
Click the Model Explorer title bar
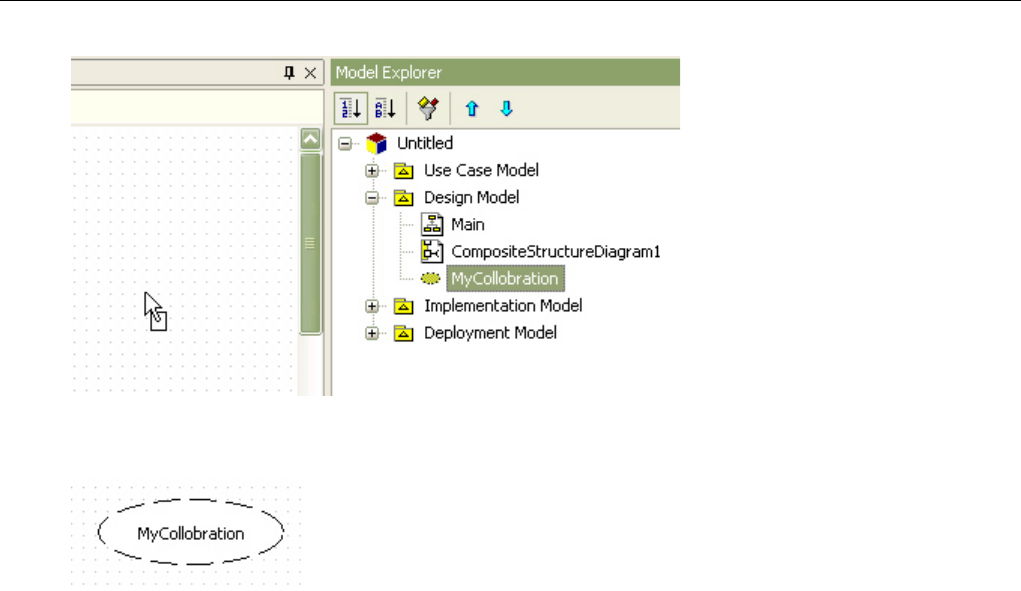click(505, 72)
